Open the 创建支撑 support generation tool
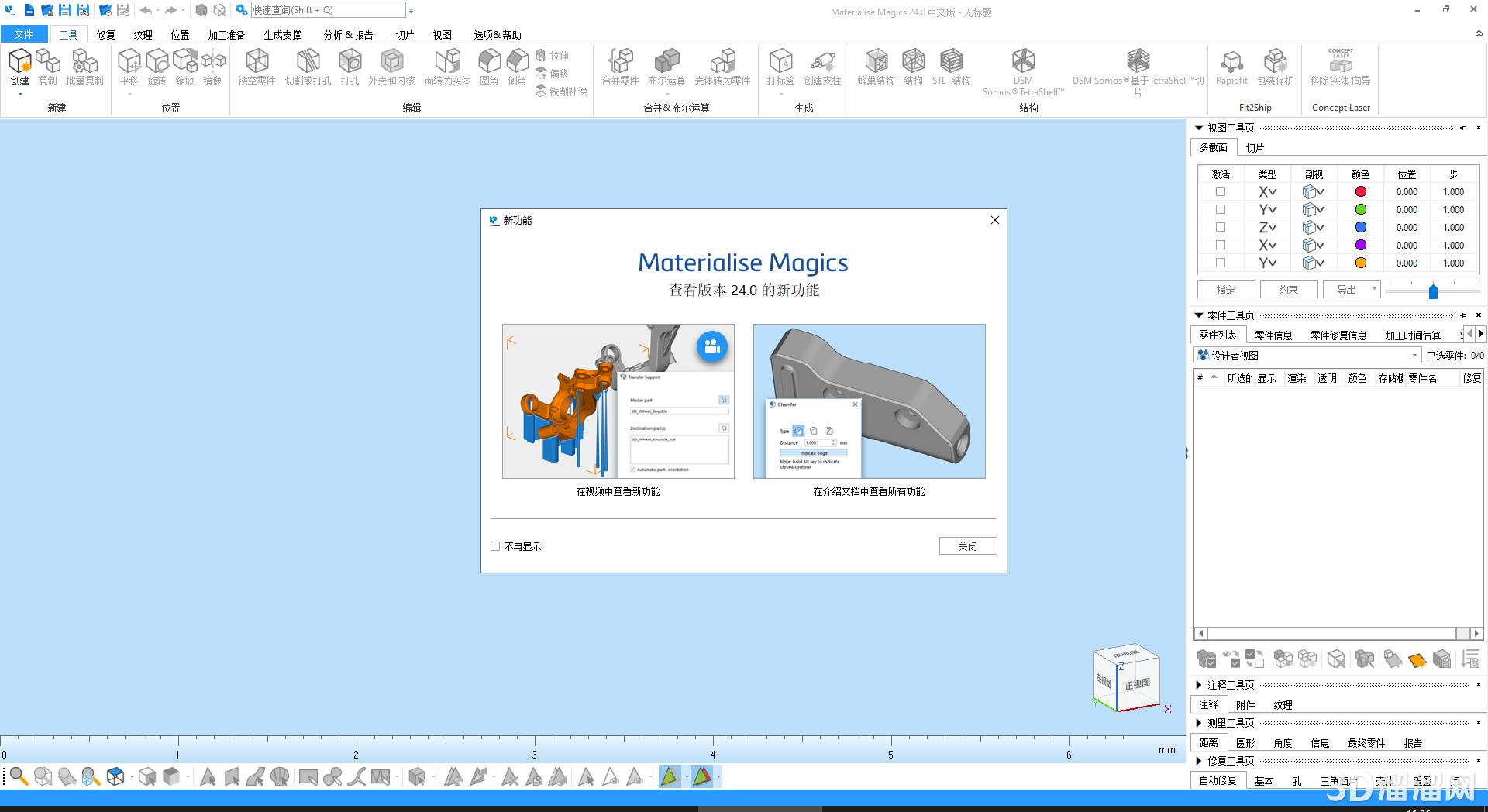Screen dimensions: 1488x812 pos(823,67)
